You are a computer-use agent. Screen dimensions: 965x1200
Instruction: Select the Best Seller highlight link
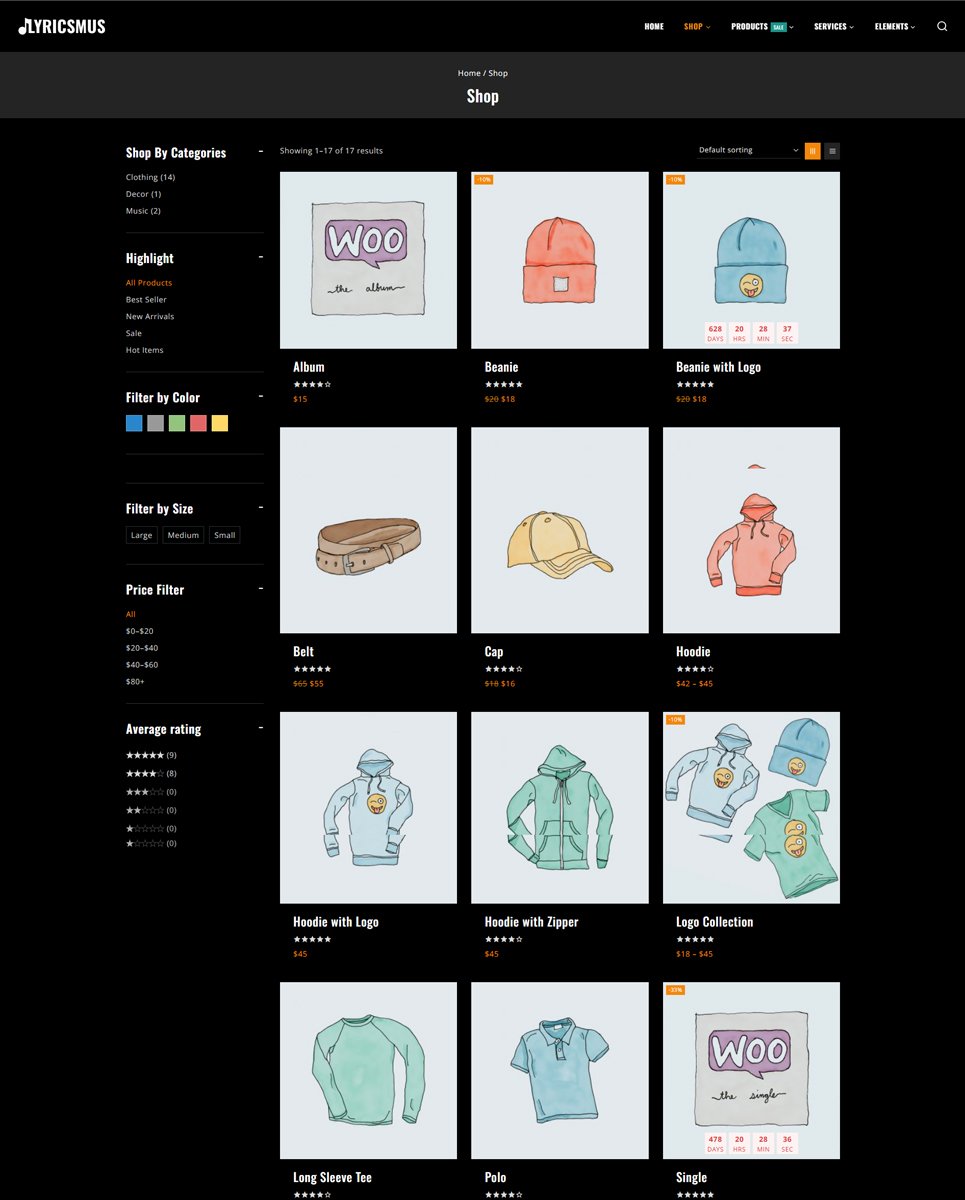(146, 299)
